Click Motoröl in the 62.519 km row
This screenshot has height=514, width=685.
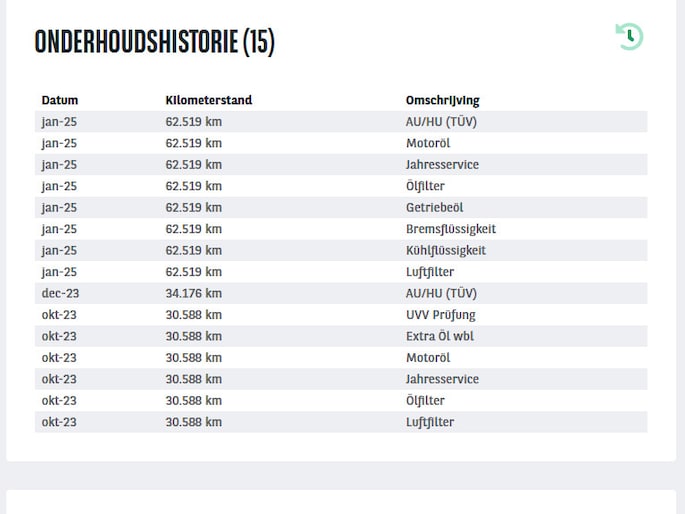428,143
